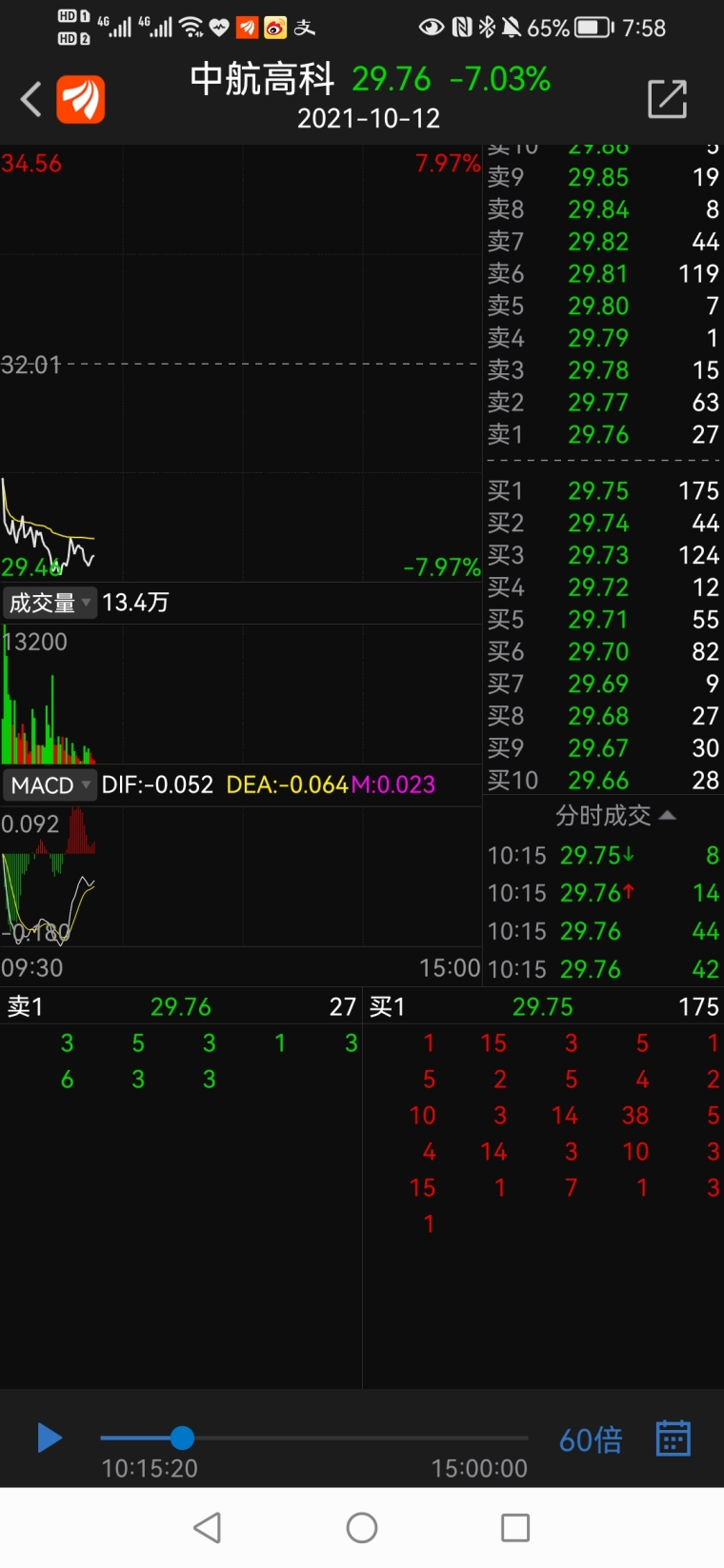This screenshot has height=1568, width=724.
Task: Open the calendar date picker icon
Action: (673, 1438)
